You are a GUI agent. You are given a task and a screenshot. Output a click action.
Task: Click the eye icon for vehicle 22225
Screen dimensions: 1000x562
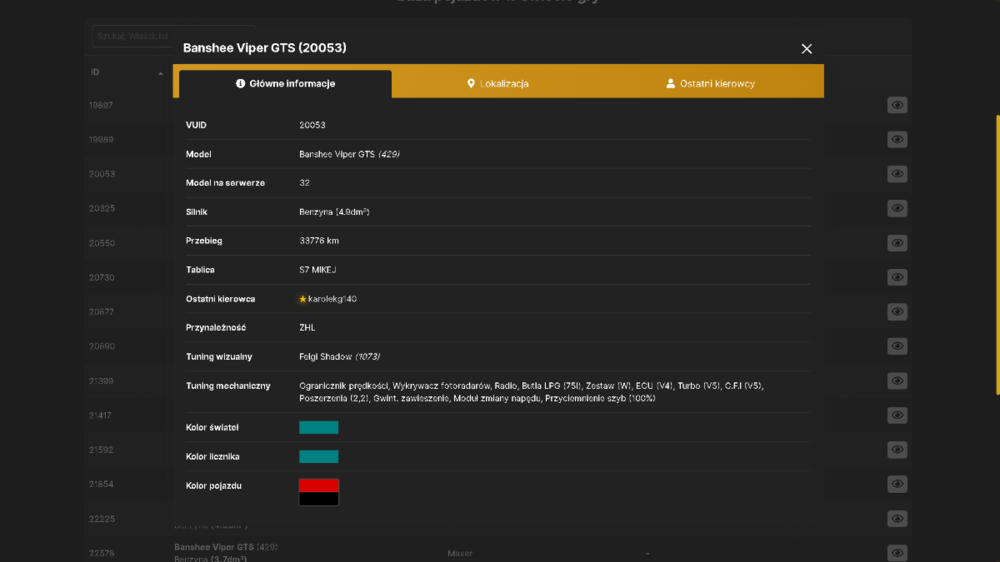pos(897,519)
